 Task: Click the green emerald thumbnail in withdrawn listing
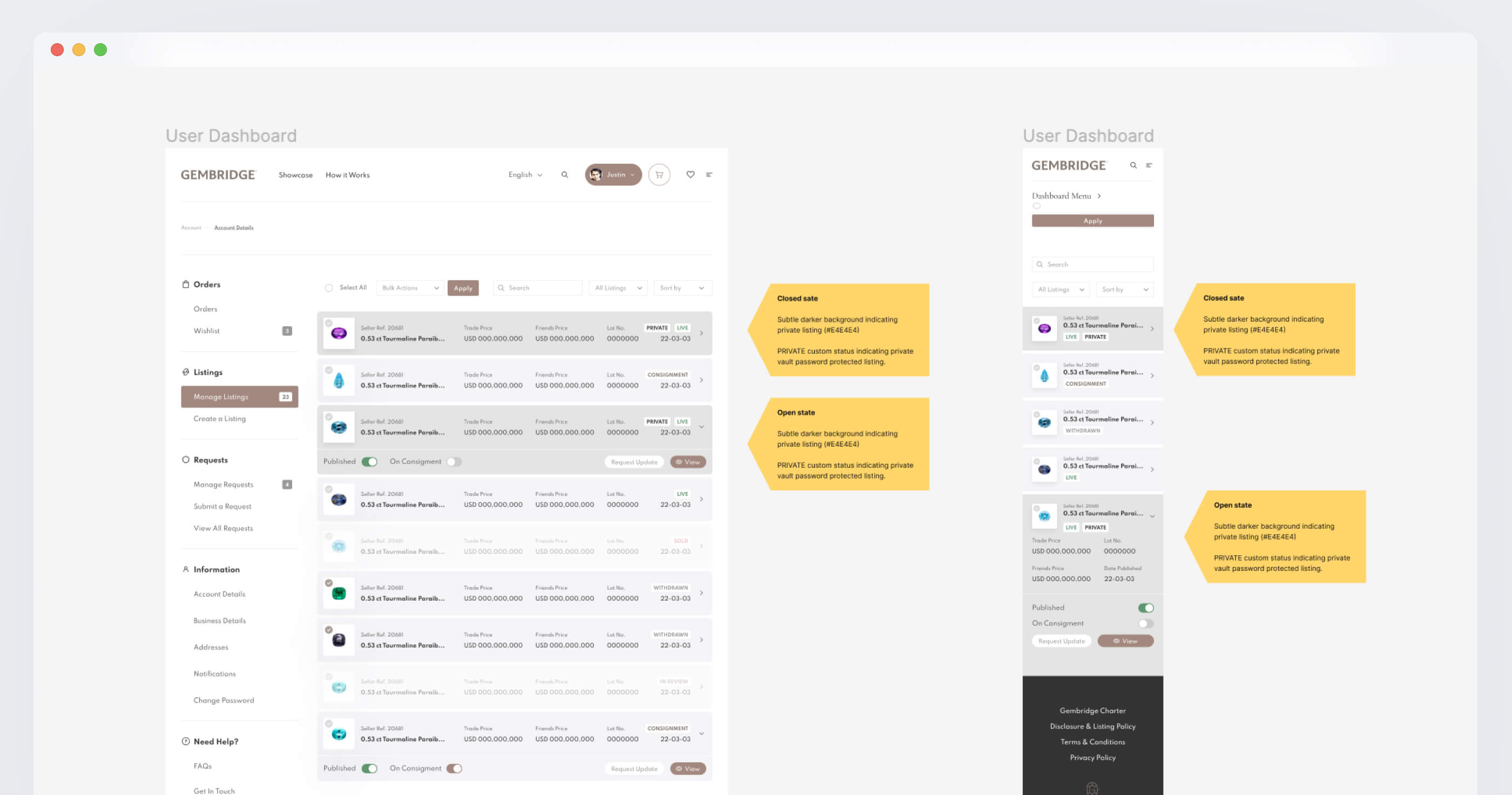339,594
